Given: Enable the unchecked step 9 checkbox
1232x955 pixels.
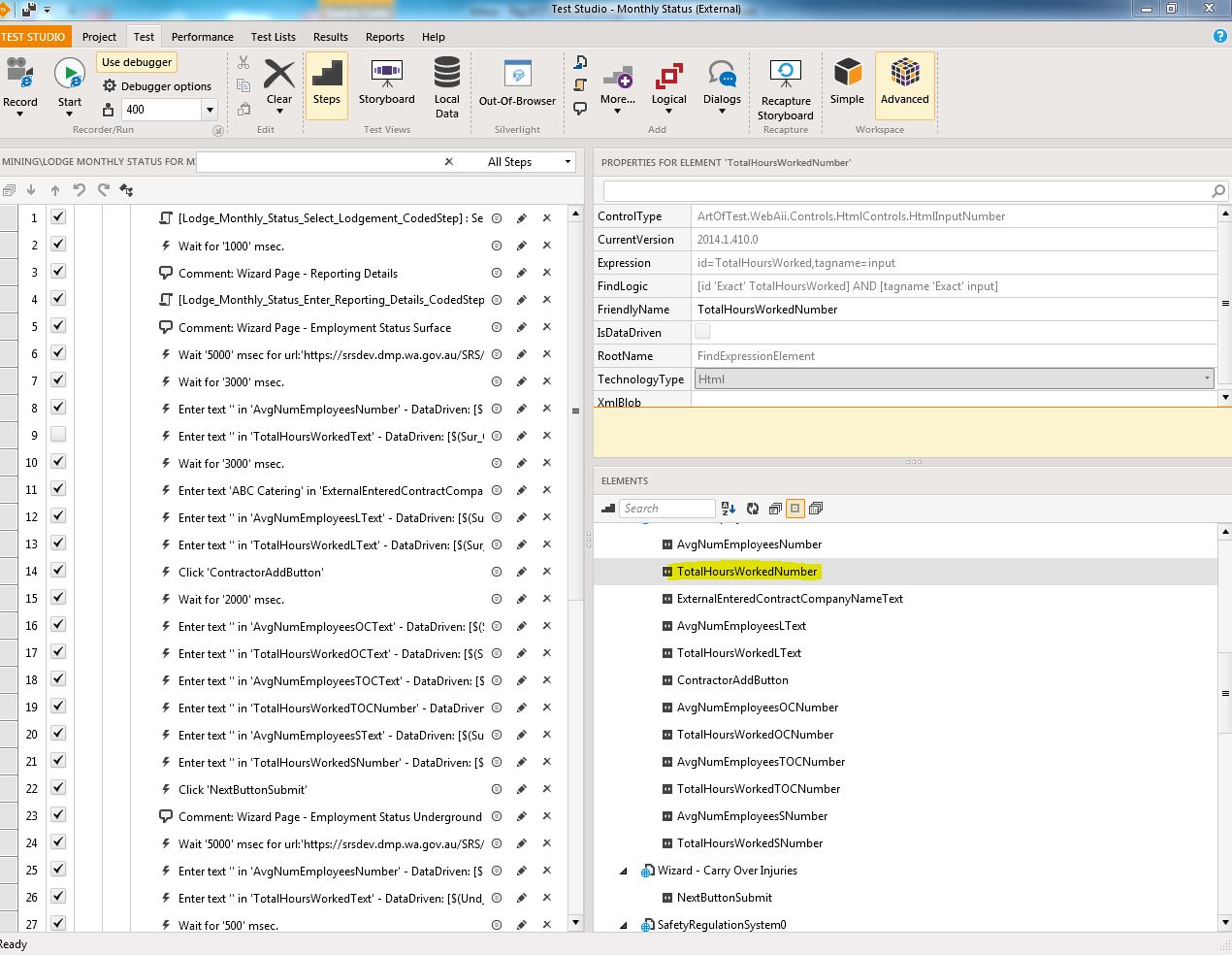Looking at the screenshot, I should [58, 435].
